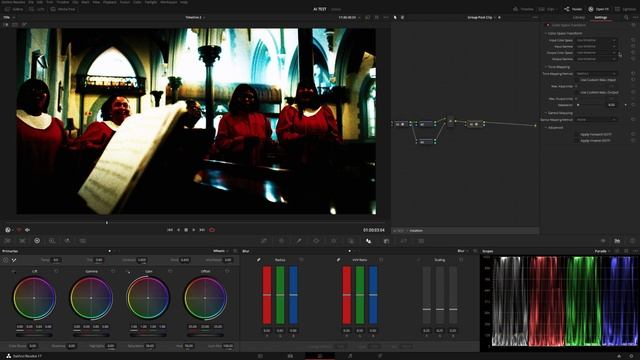The height and width of the screenshot is (360, 640).
Task: Show the Keyframes panel
Action: coord(603,241)
